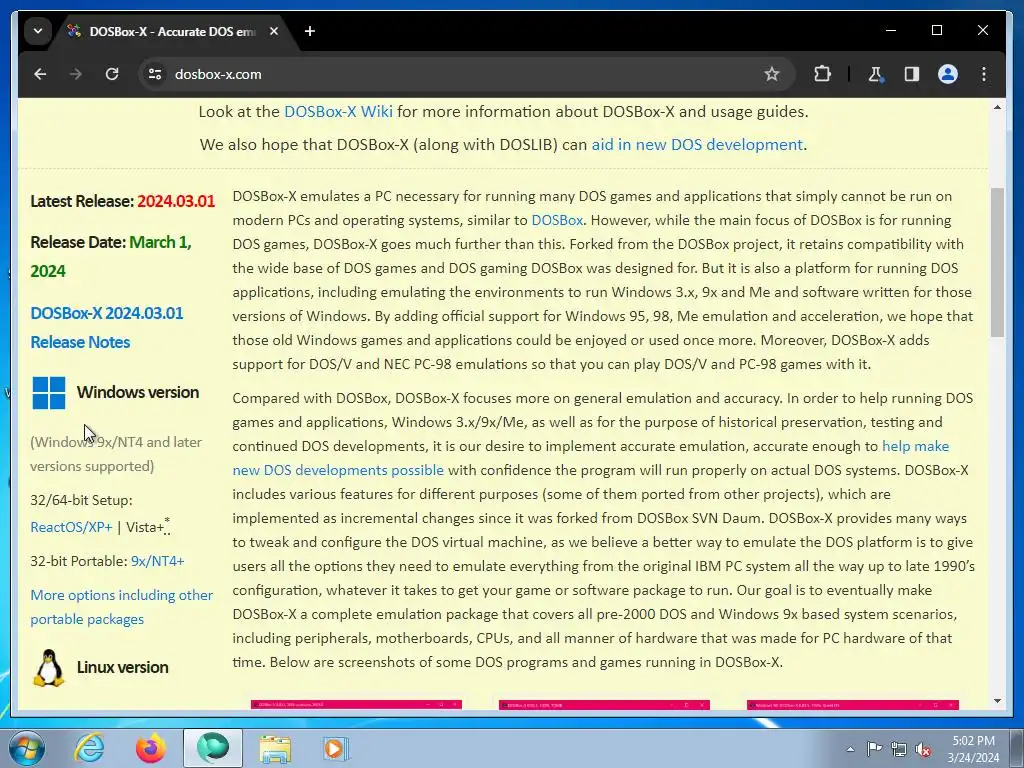1024x768 pixels.
Task: Click the active browser taskbar button
Action: point(213,748)
